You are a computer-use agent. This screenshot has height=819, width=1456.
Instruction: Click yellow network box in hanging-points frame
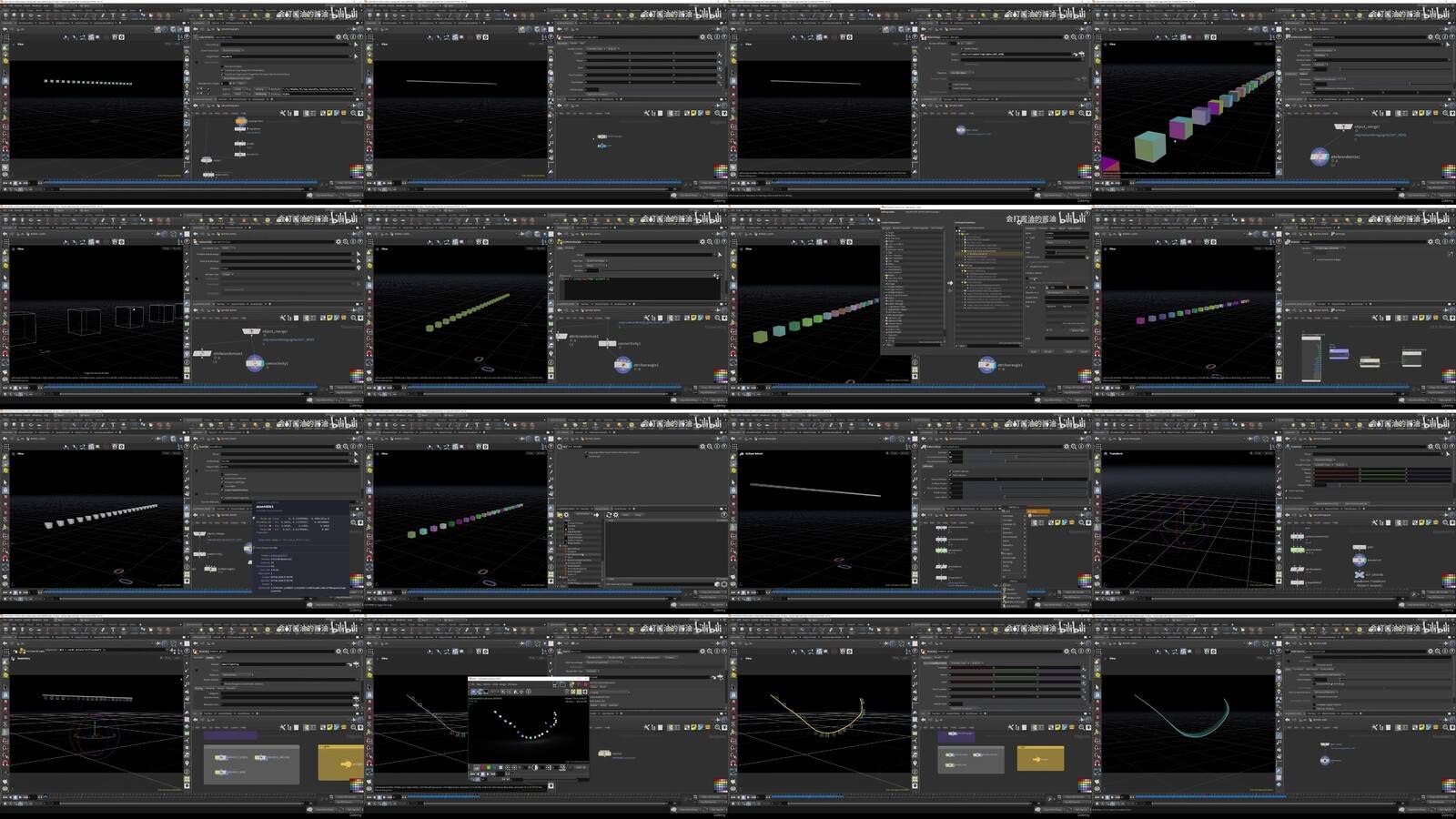point(341,763)
